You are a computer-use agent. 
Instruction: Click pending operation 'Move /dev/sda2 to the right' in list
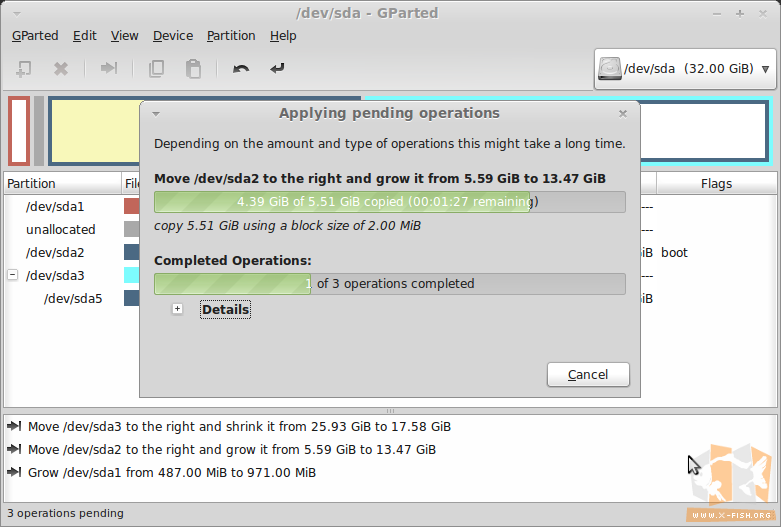tap(232, 449)
